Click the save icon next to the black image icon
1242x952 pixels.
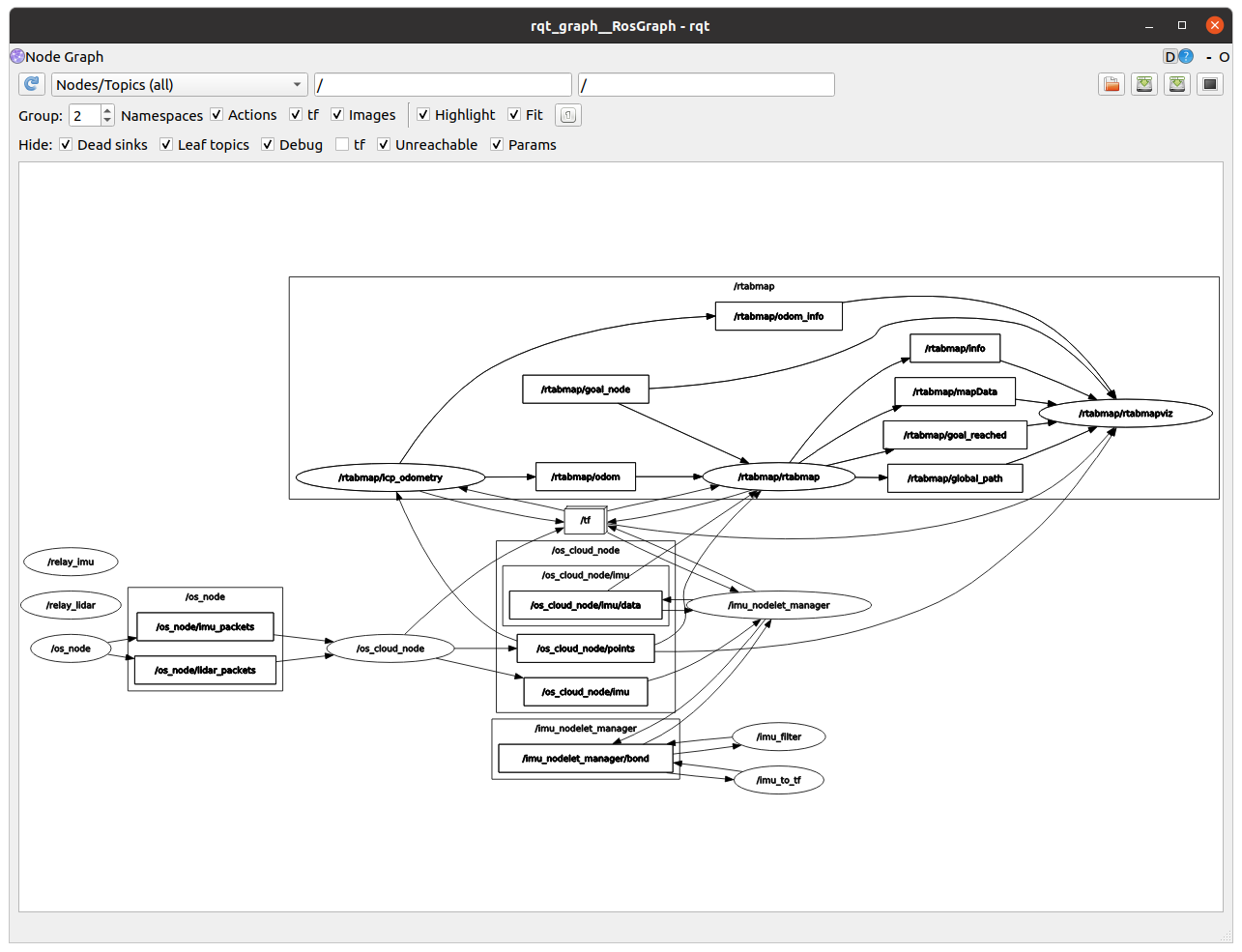tap(1176, 84)
